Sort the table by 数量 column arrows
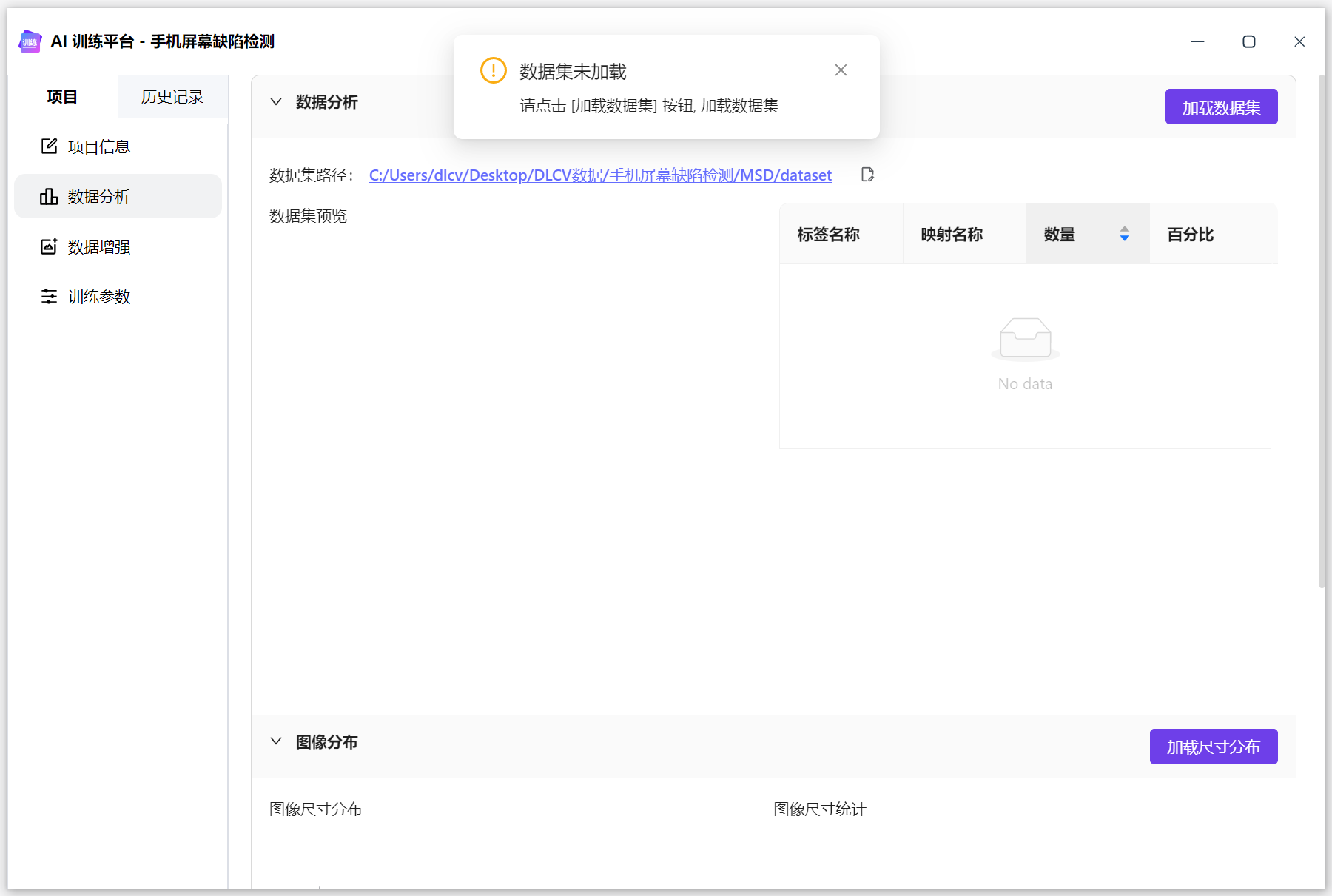 click(1125, 234)
